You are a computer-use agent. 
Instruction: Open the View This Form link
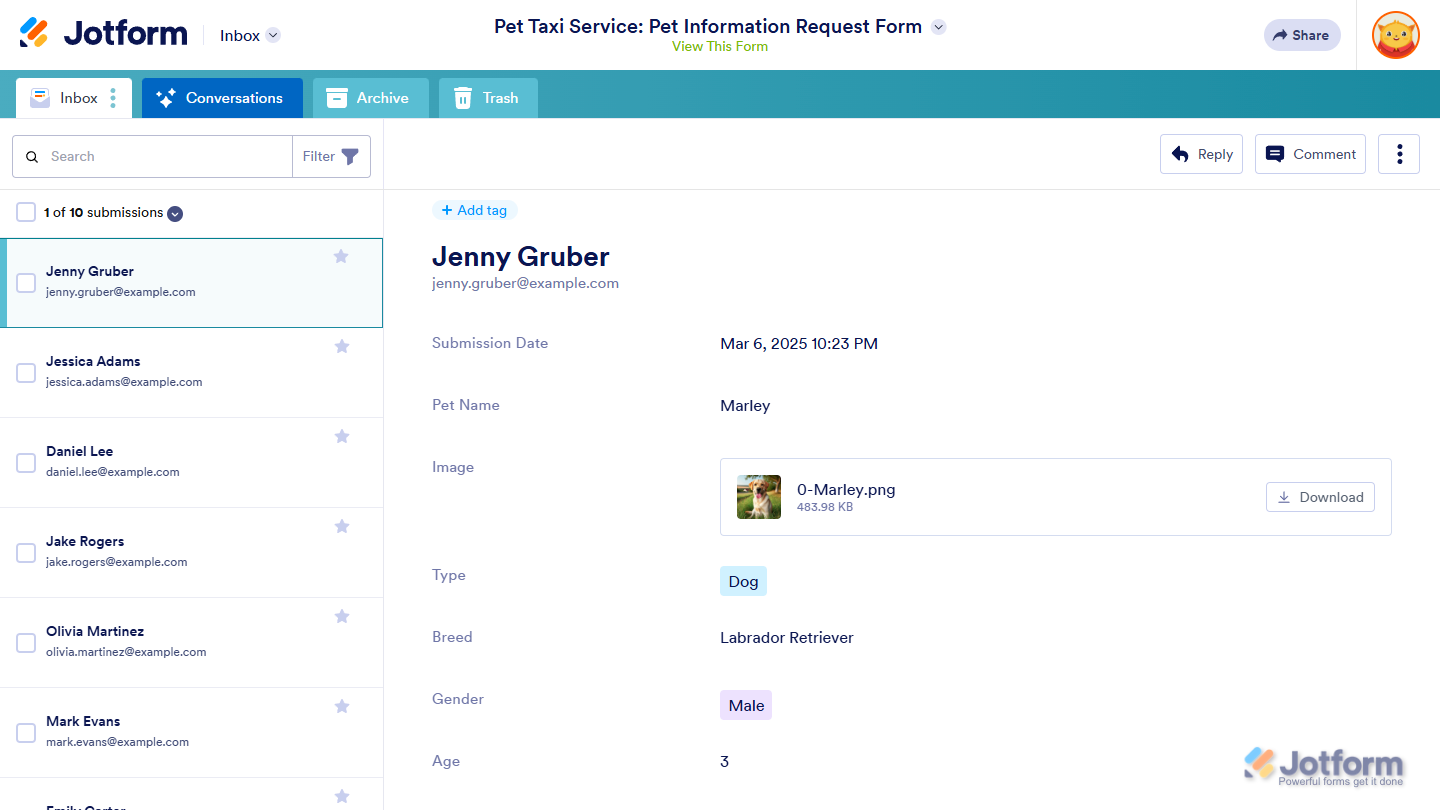(x=720, y=46)
